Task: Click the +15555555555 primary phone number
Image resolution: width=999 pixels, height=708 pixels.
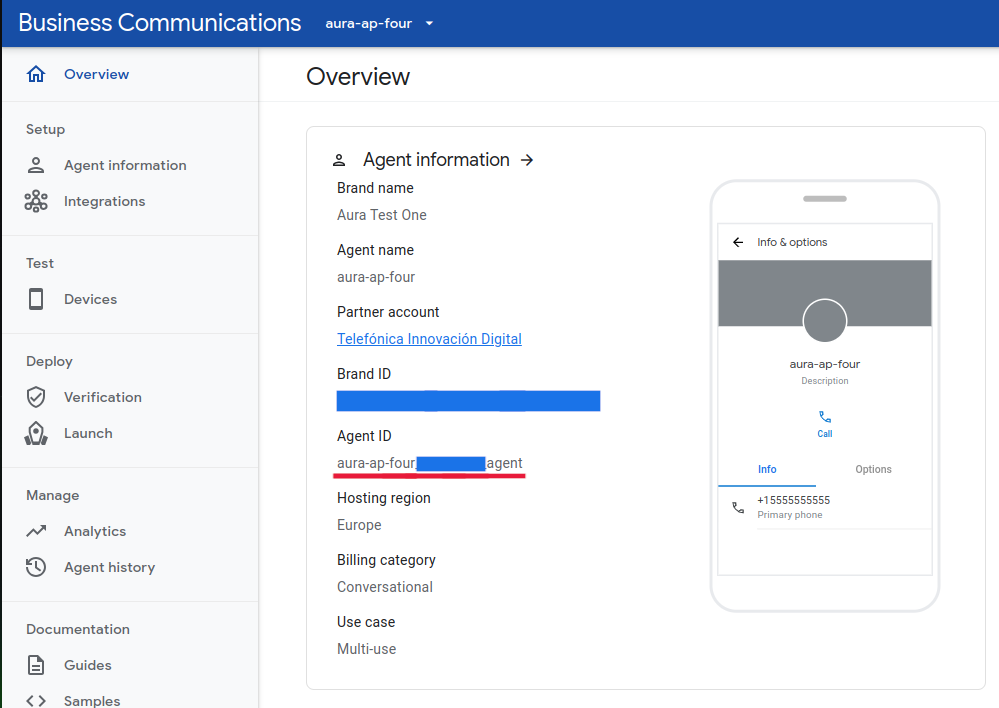Action: [x=793, y=500]
